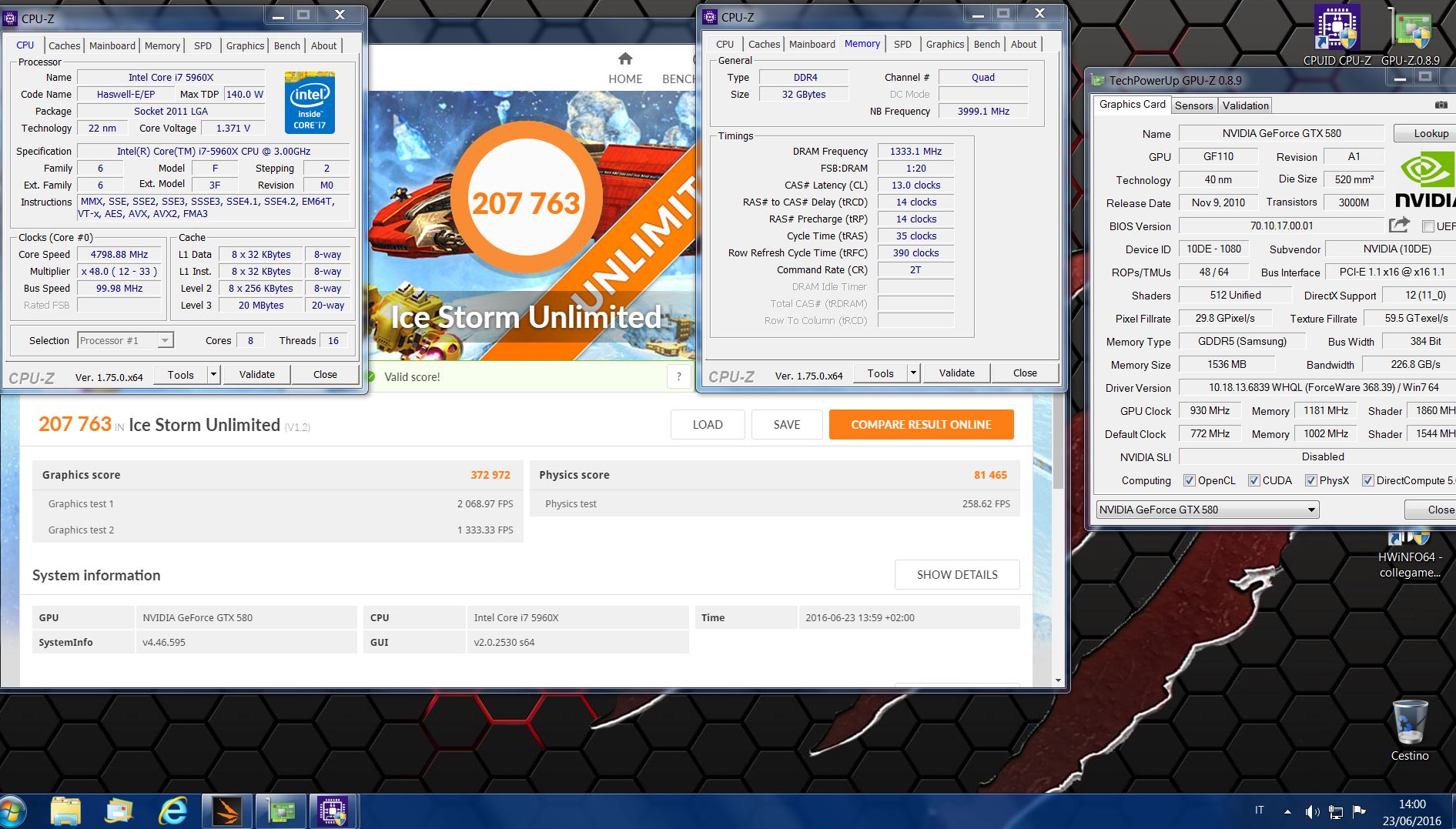1456x829 pixels.
Task: Click the NVIDIA logo in GPU-Z
Action: pyautogui.click(x=1426, y=180)
